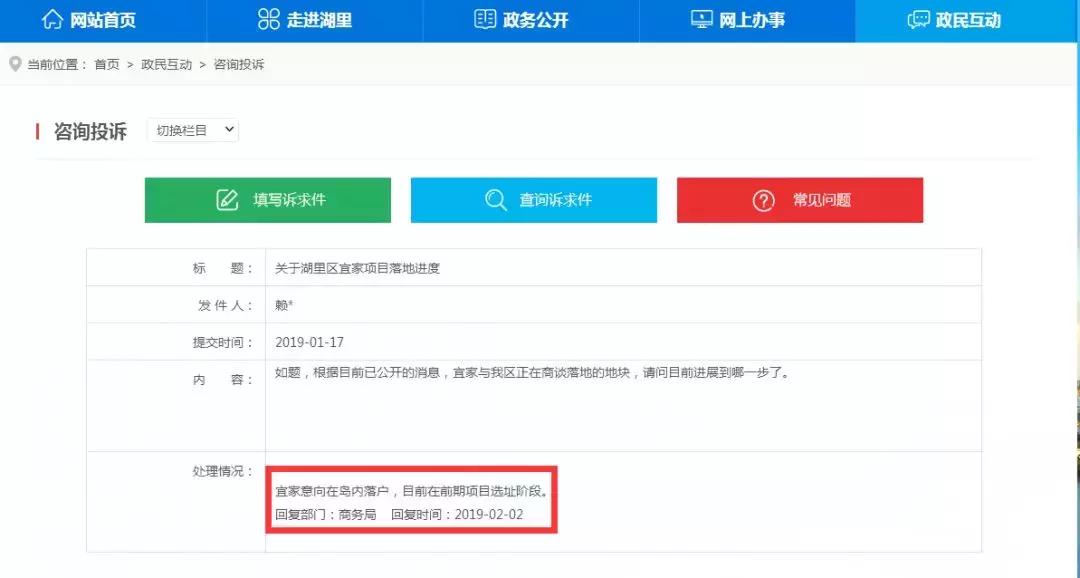Click the book icon for 政务公开
The image size is (1080, 578).
[485, 19]
